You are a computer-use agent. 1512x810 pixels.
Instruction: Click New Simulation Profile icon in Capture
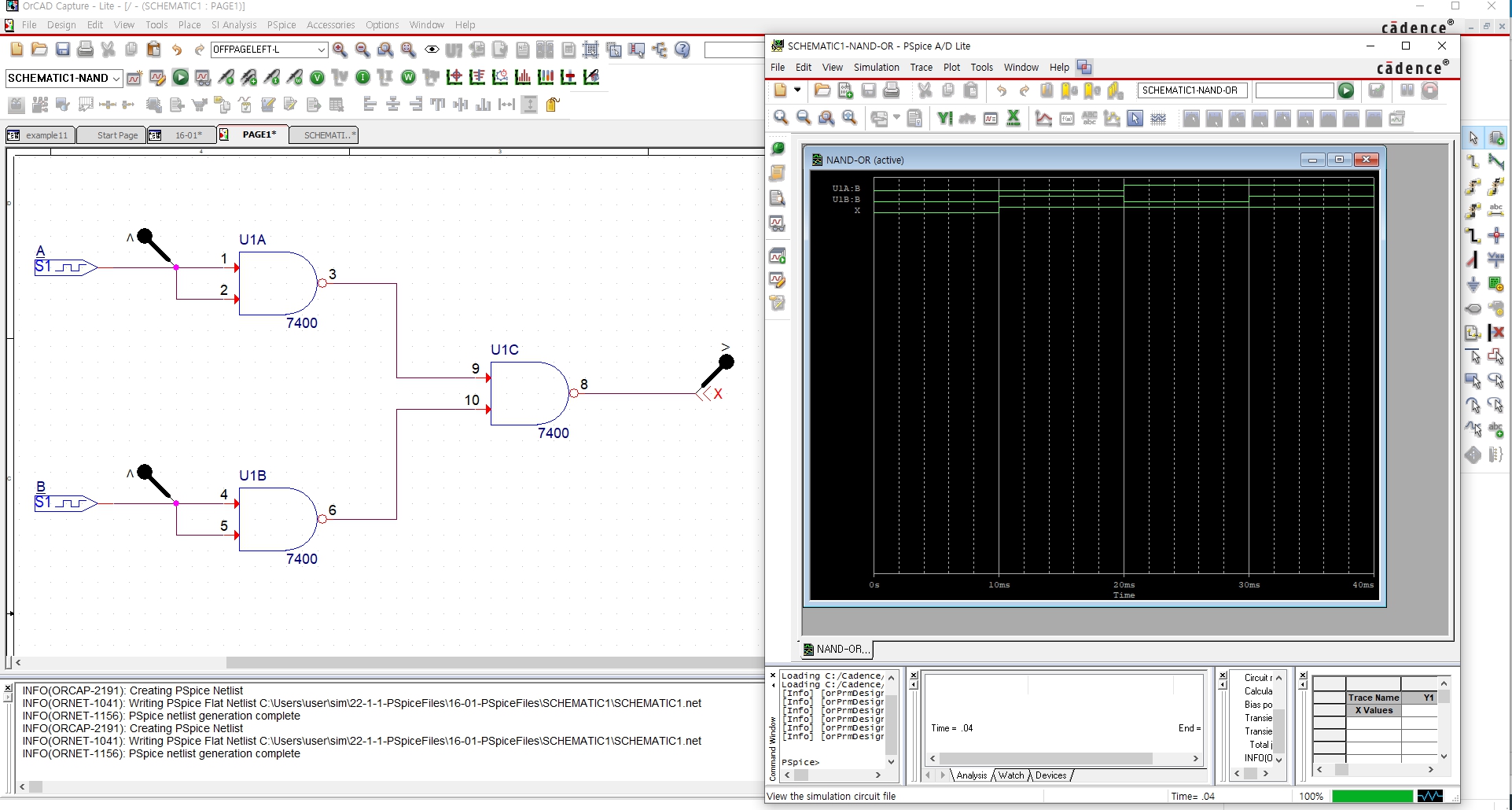(x=134, y=77)
